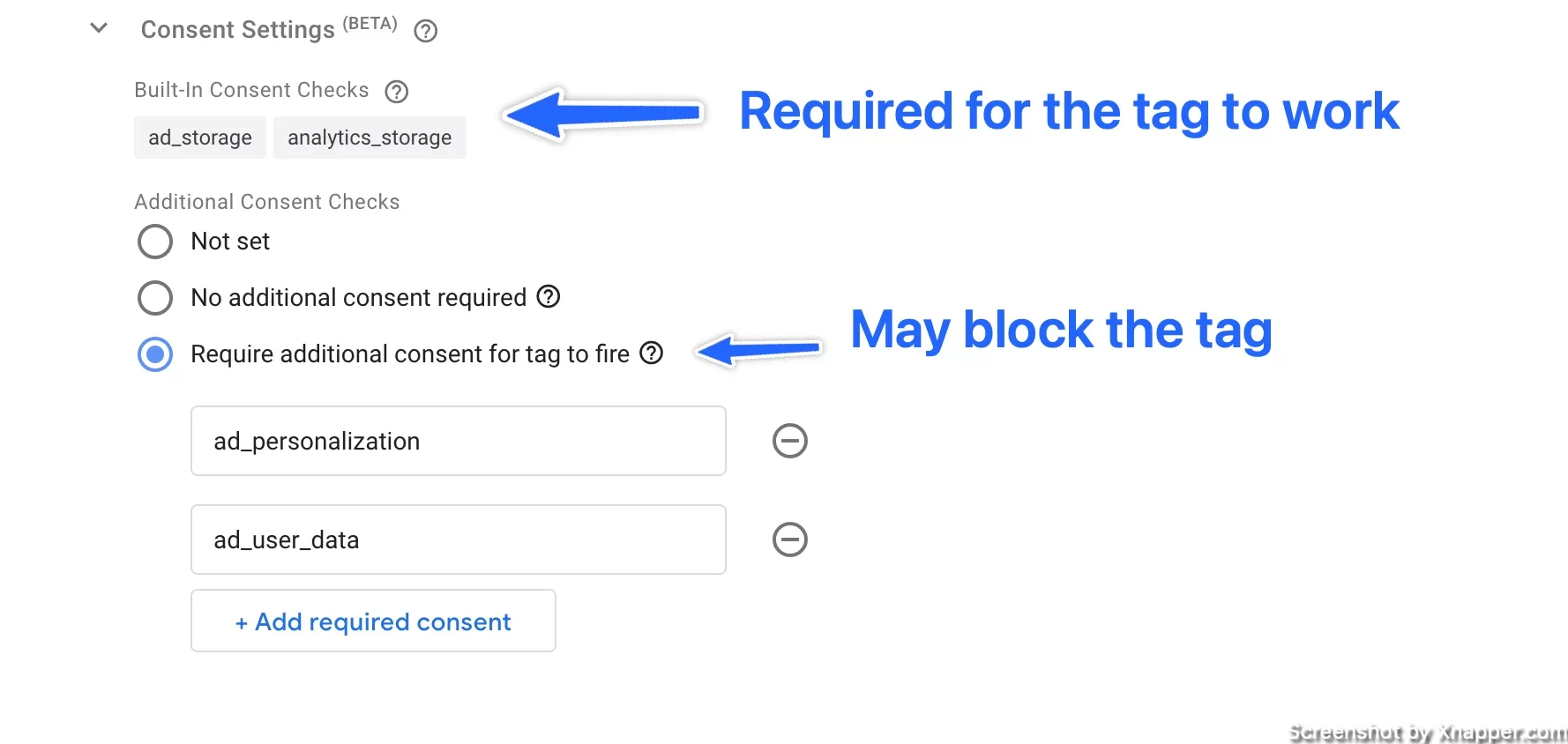The width and height of the screenshot is (1568, 744).
Task: Select the Not set radio option
Action: 155,242
